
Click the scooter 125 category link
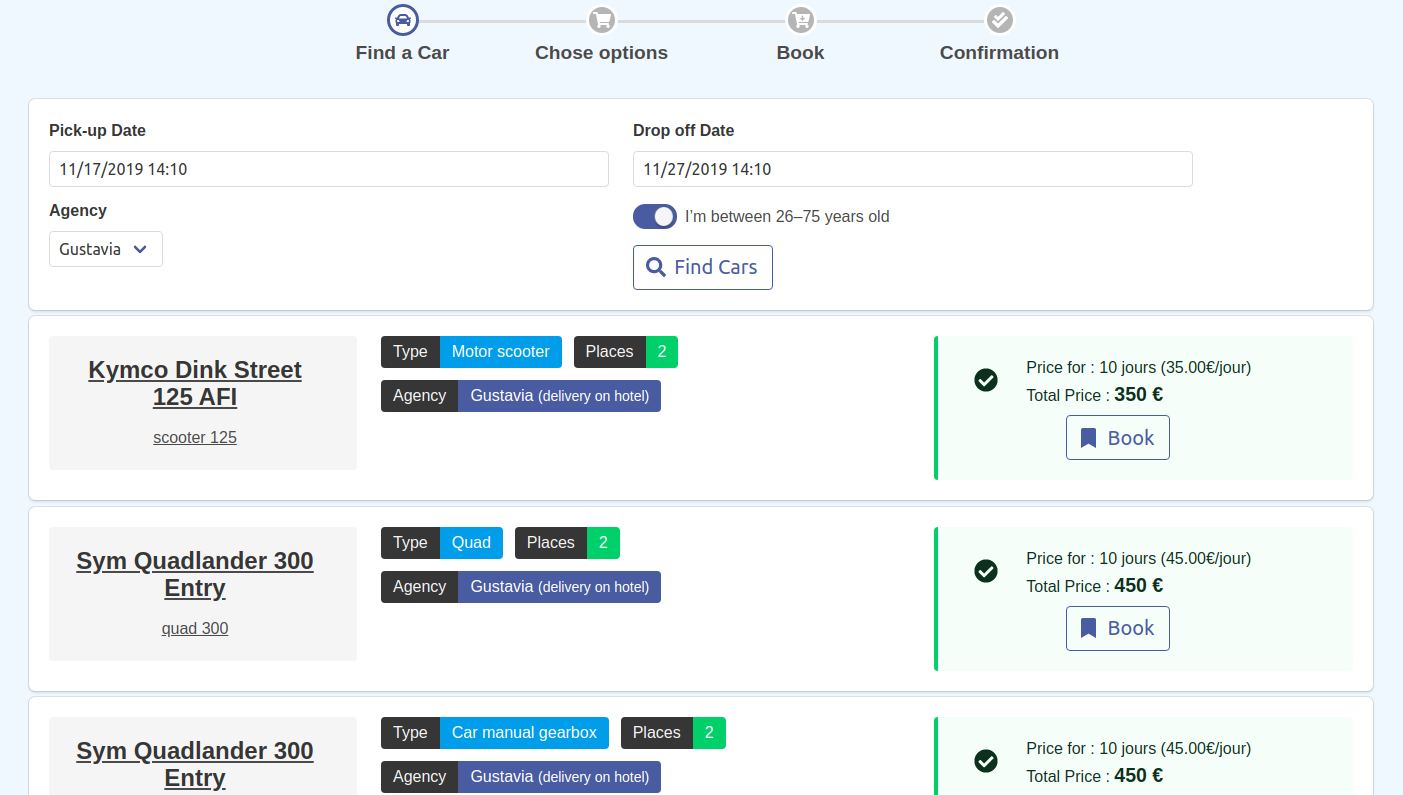coord(195,438)
